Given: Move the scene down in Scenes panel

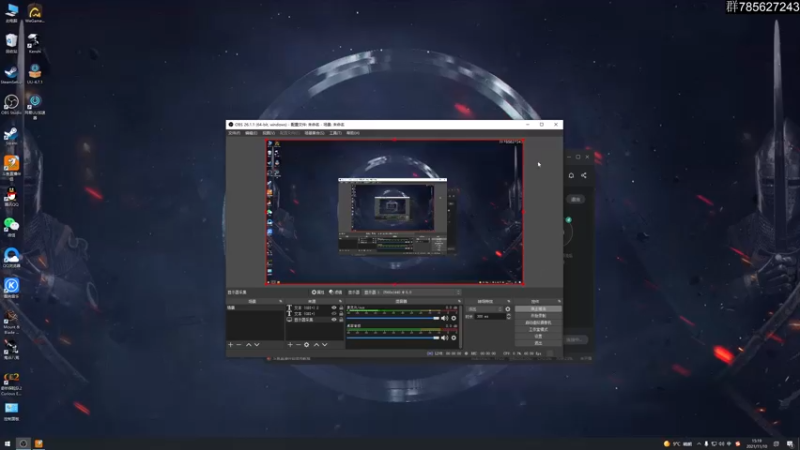Looking at the screenshot, I should [x=257, y=345].
